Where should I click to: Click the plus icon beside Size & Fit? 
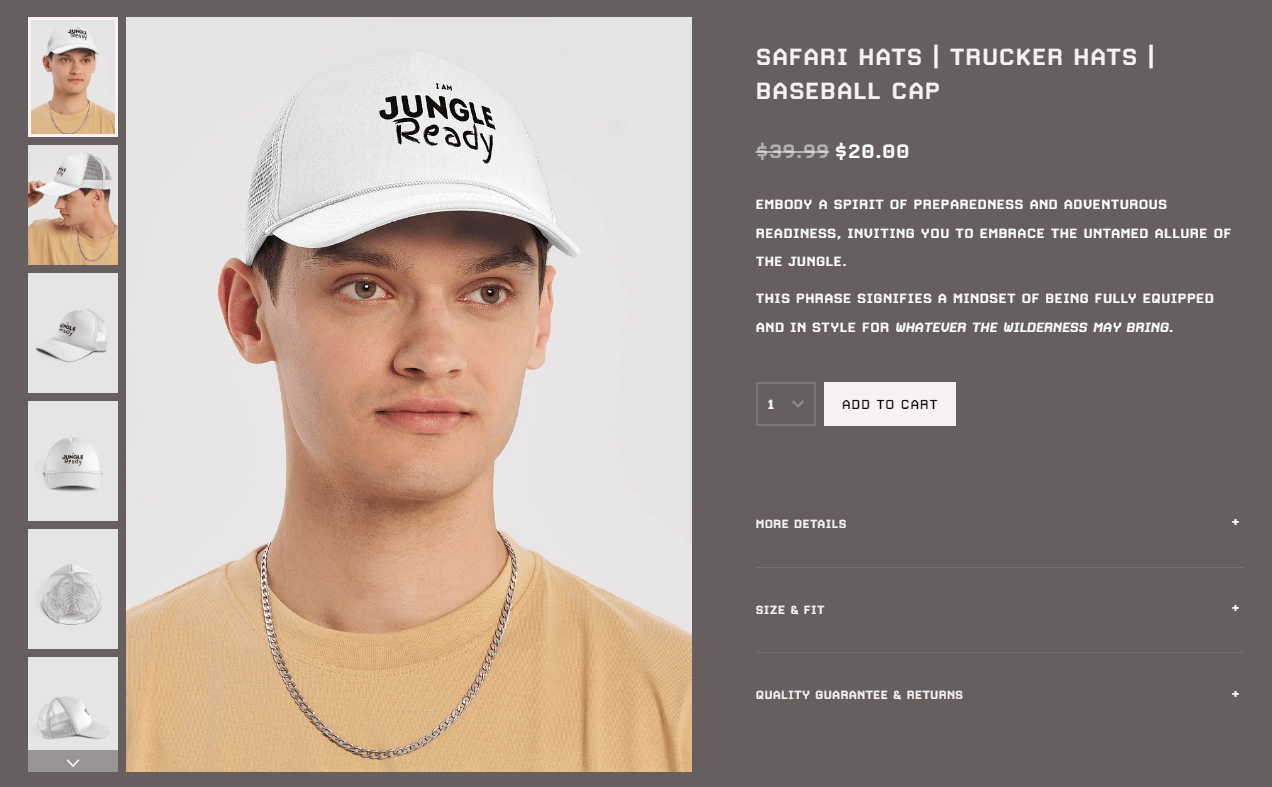(1235, 609)
